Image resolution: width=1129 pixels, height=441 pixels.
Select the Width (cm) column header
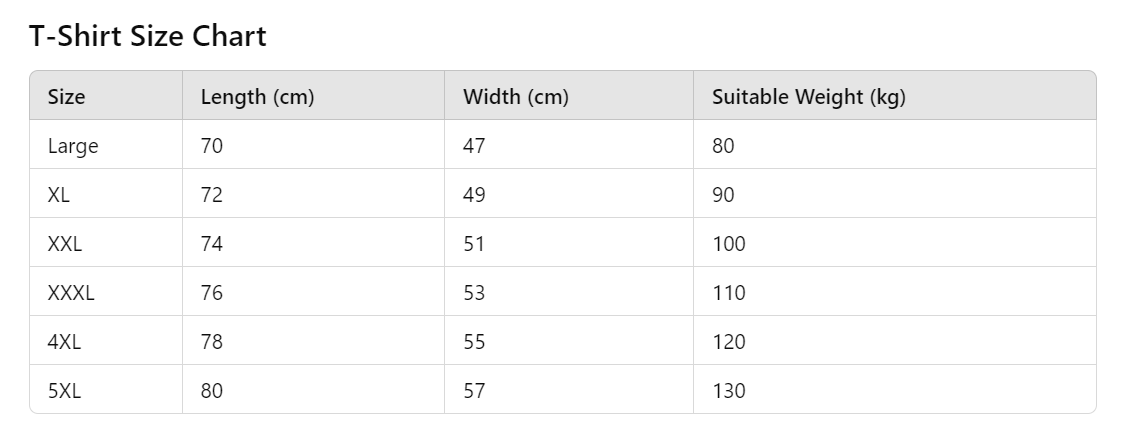click(x=569, y=96)
